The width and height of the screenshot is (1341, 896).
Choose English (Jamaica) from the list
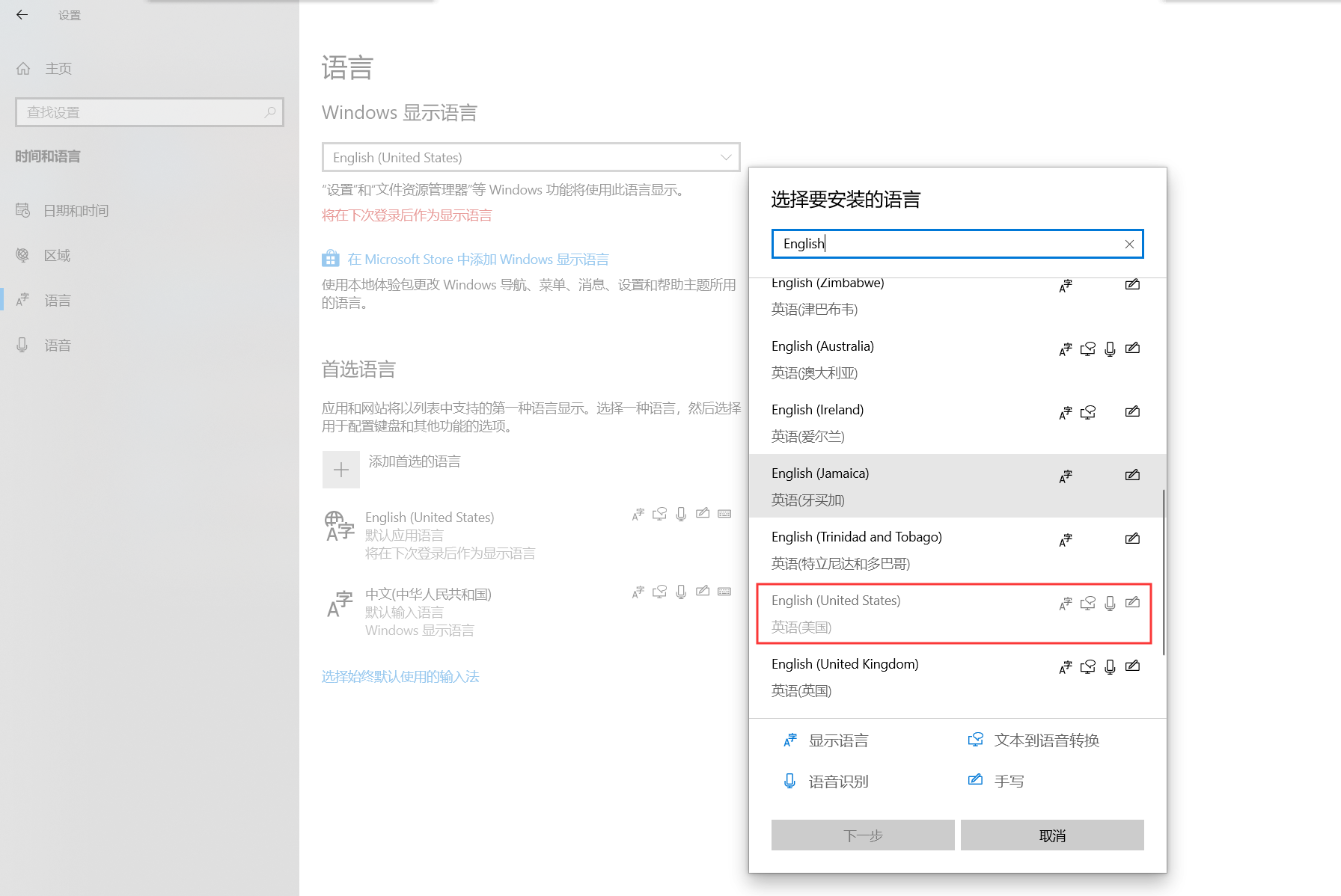tap(958, 486)
